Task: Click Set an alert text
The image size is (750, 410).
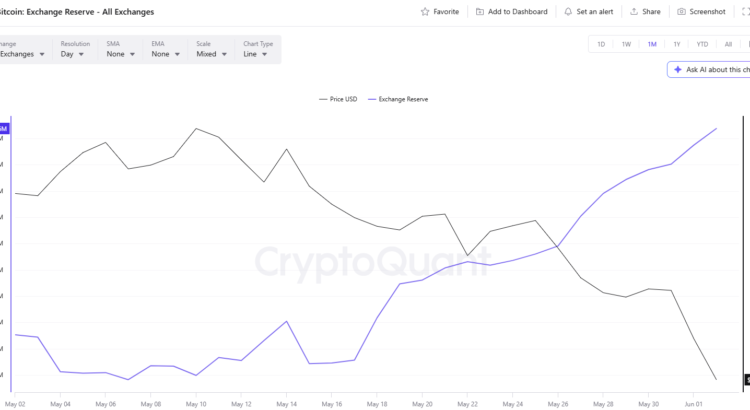Action: (595, 11)
